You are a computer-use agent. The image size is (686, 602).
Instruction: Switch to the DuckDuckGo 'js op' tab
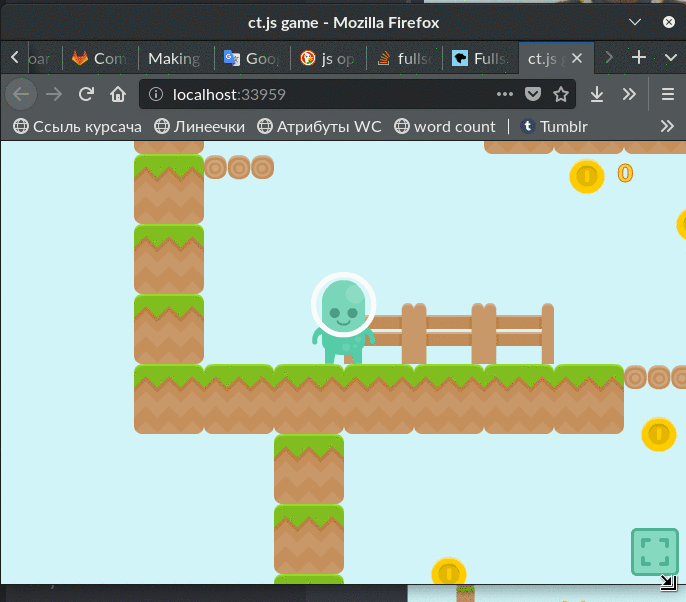328,58
